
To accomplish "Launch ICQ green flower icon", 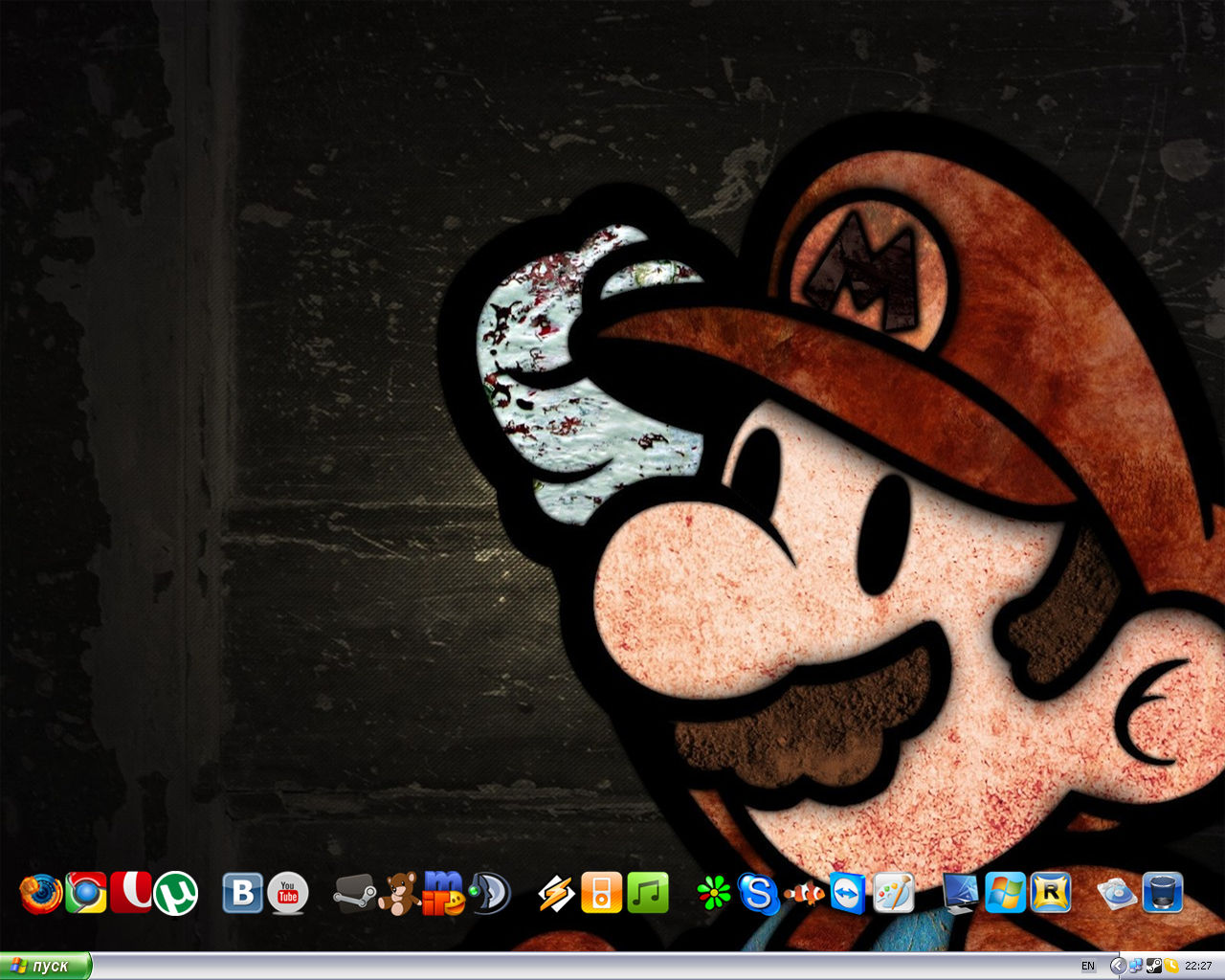I will coord(714,894).
